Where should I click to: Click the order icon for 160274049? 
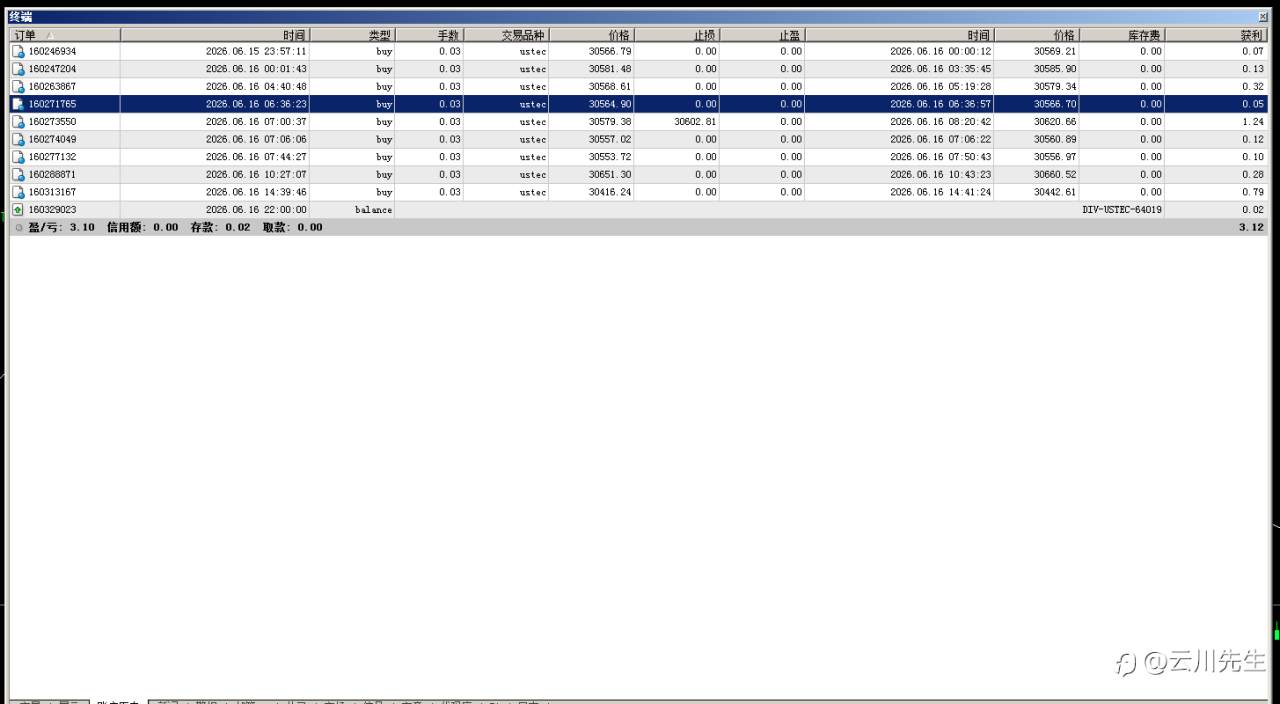coord(18,139)
